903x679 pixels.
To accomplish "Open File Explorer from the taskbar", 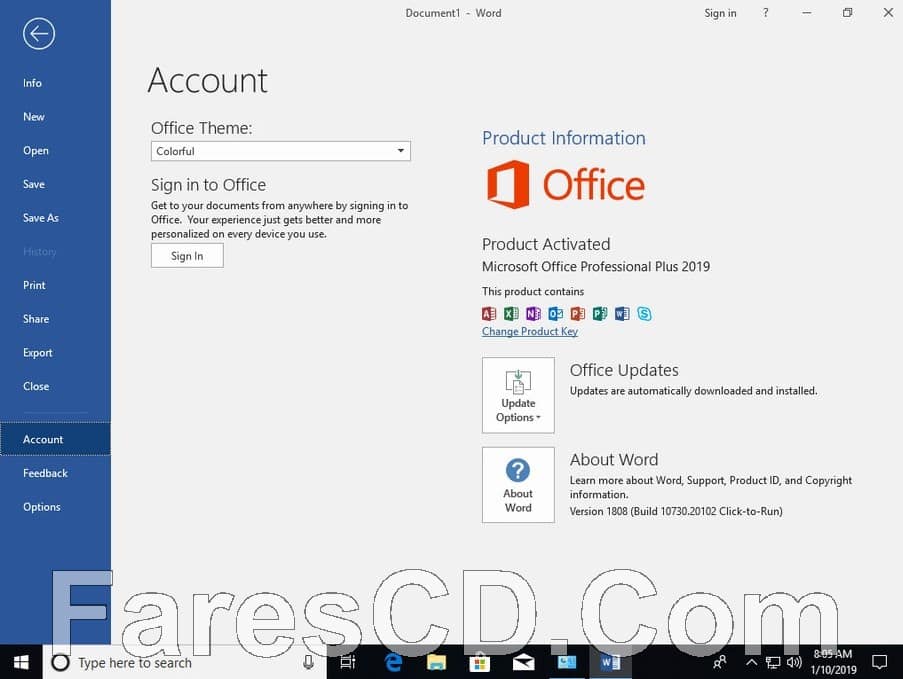I will click(x=437, y=662).
